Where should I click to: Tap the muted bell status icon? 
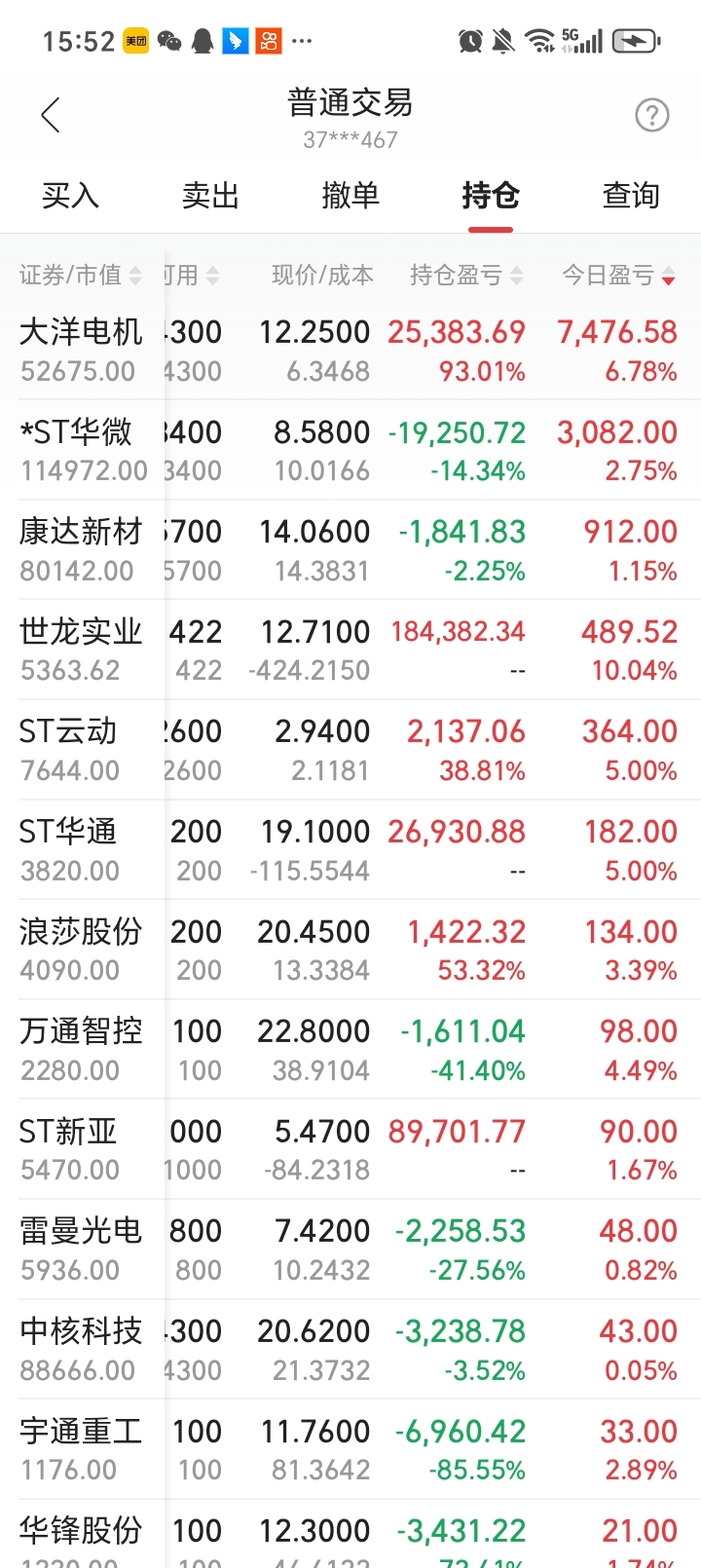[x=503, y=41]
